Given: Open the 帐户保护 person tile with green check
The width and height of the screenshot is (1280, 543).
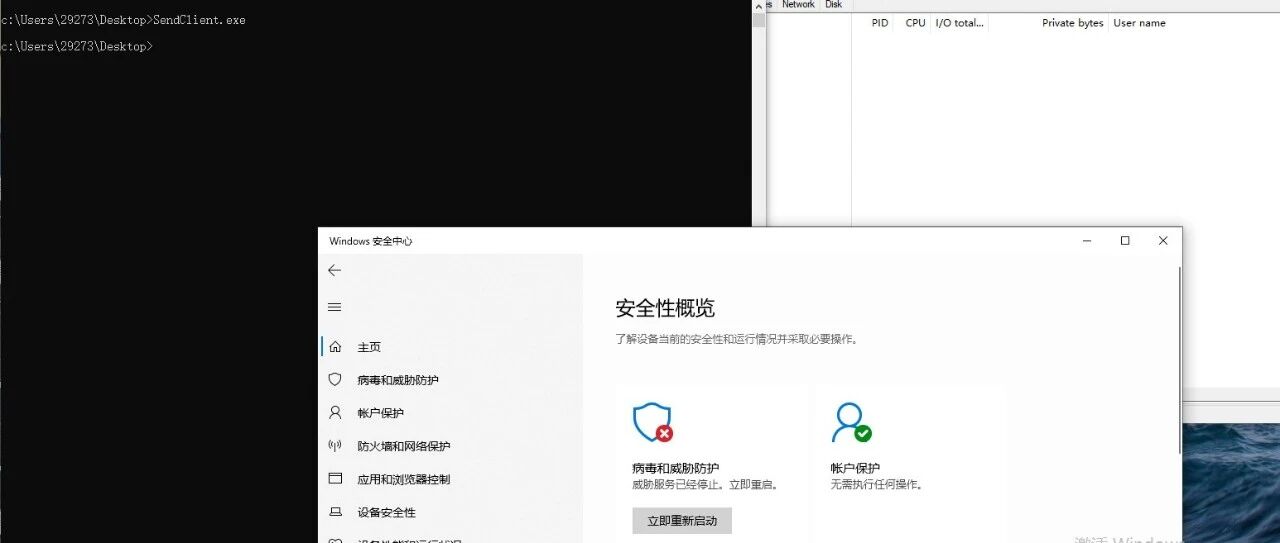Looking at the screenshot, I should pyautogui.click(x=851, y=422).
